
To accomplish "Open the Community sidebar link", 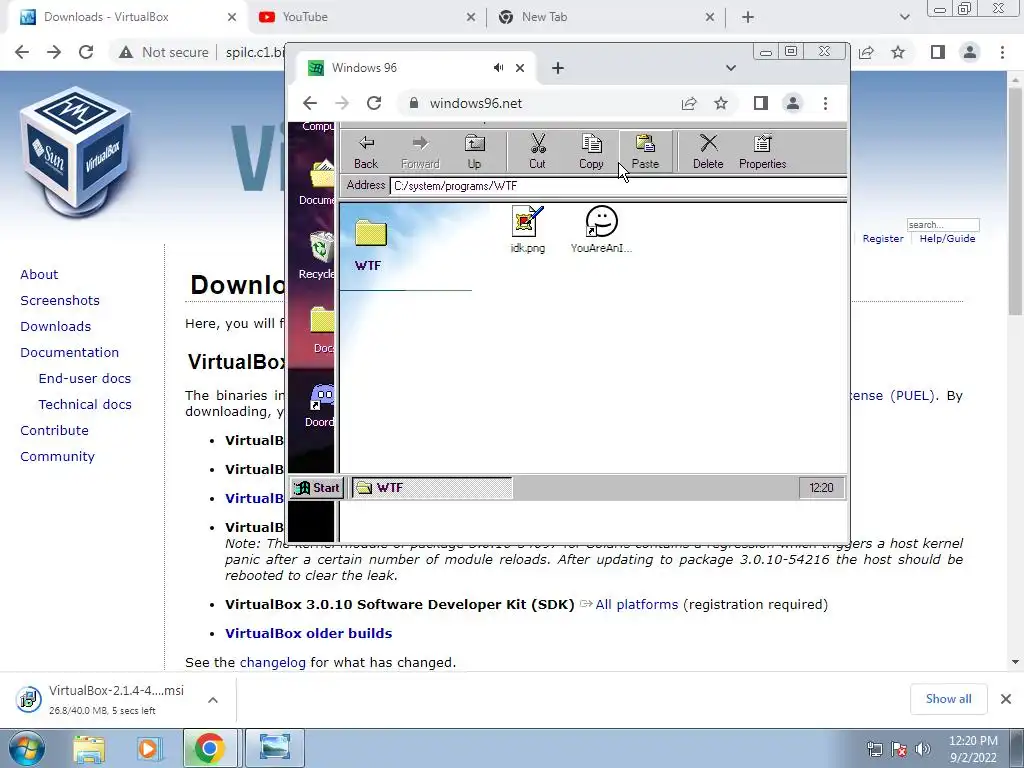I will tap(57, 457).
